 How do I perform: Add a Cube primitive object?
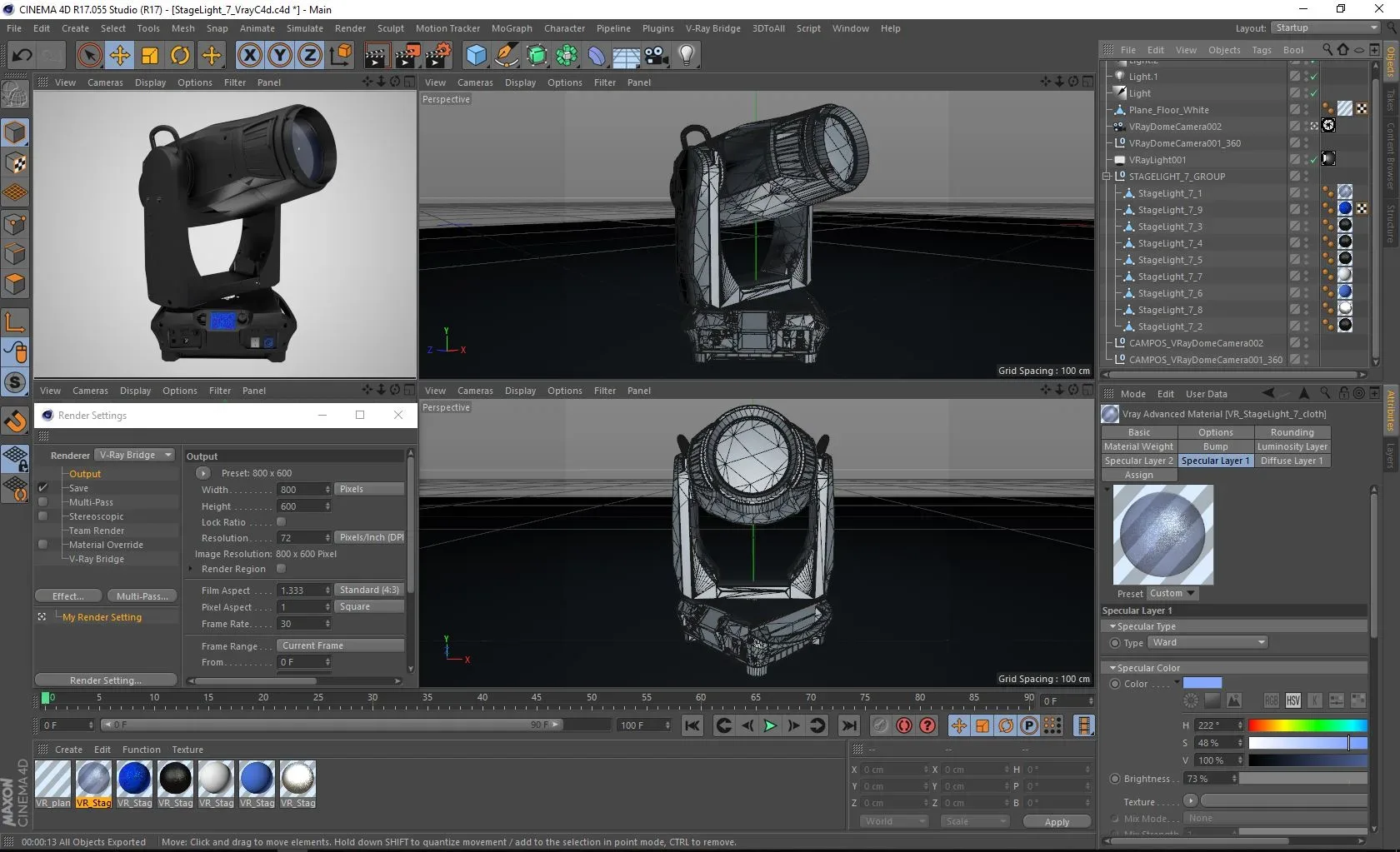click(x=476, y=56)
